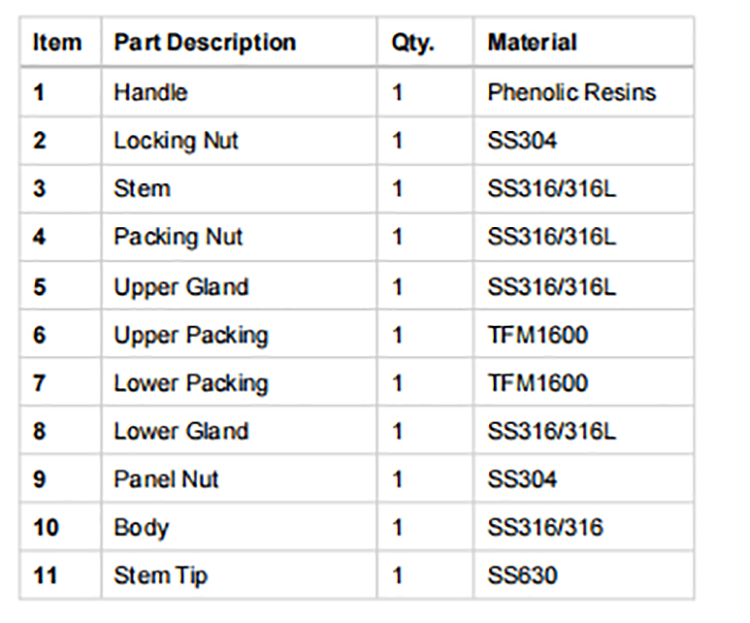Click the Panel Nut cell
The image size is (750, 623).
click(239, 479)
